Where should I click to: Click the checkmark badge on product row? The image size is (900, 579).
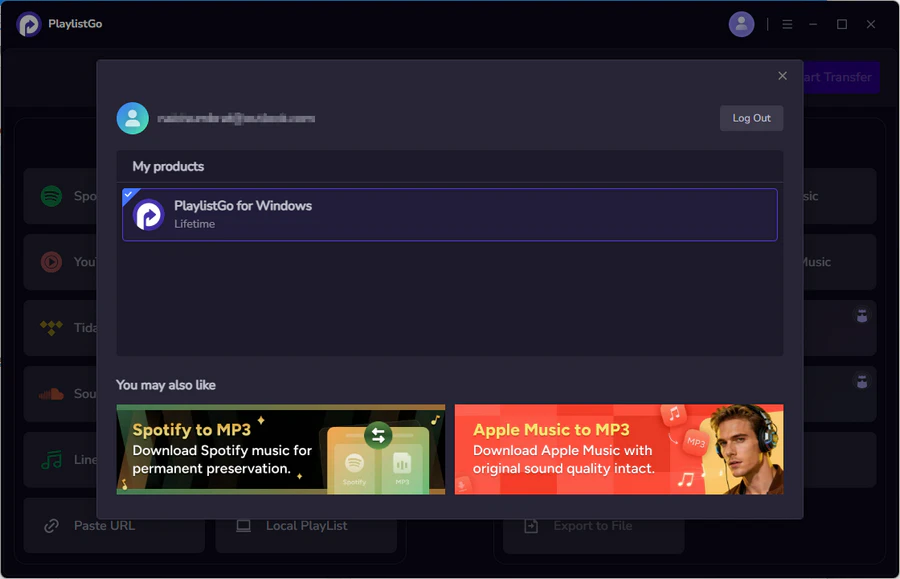tap(129, 194)
